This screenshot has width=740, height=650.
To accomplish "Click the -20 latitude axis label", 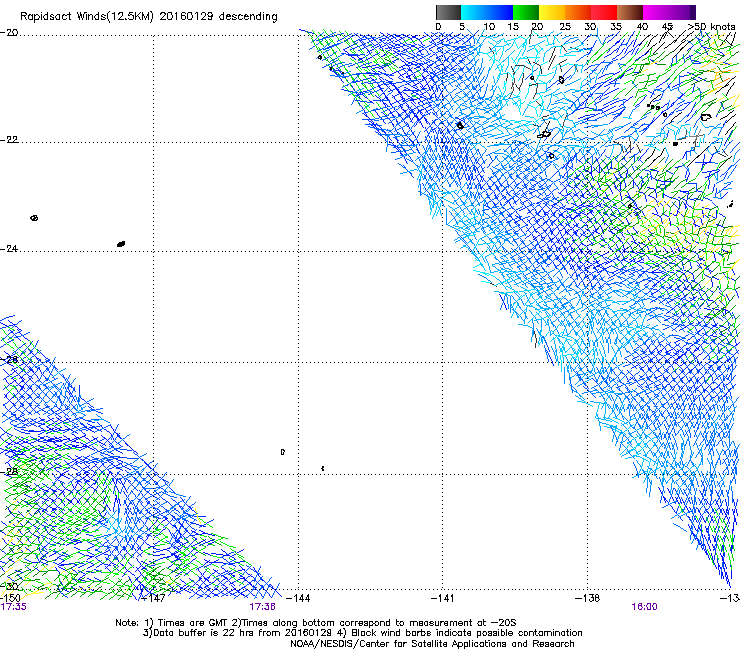I will [x=9, y=33].
